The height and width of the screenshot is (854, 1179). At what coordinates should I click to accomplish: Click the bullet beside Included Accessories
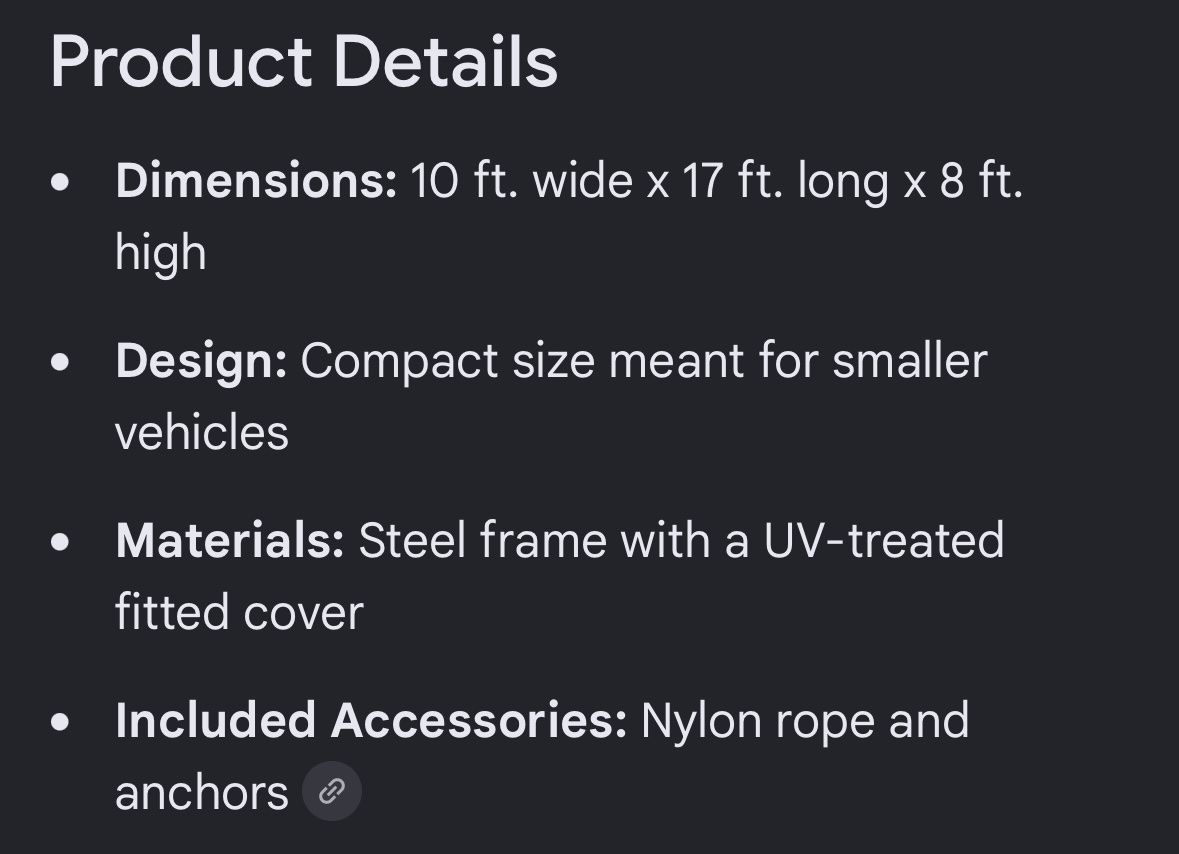pos(60,722)
